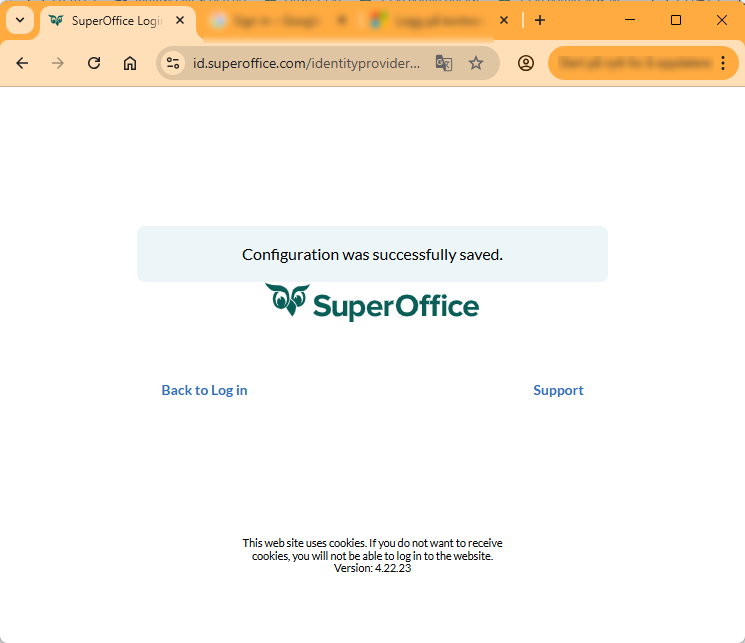Open a new tab with plus button
745x643 pixels.
pyautogui.click(x=540, y=20)
